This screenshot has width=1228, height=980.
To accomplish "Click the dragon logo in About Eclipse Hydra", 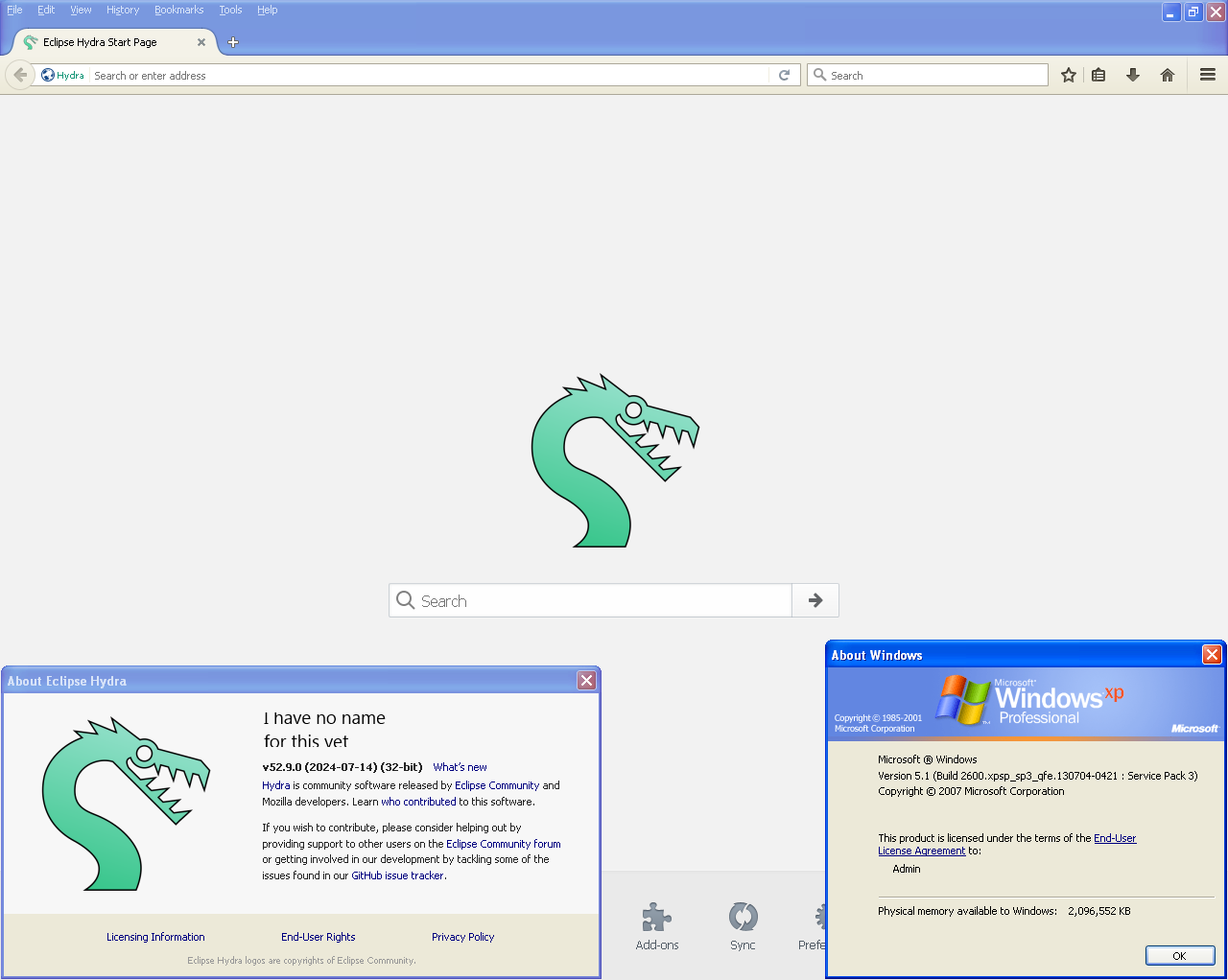I will click(126, 804).
